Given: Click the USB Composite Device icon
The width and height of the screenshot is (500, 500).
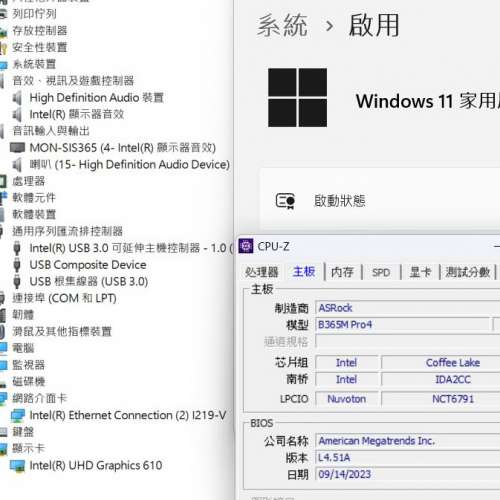Looking at the screenshot, I should click(17, 265).
